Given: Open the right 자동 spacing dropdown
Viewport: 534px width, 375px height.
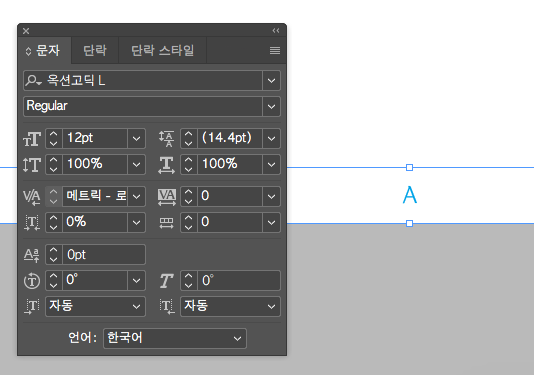Looking at the screenshot, I should click(230, 306).
